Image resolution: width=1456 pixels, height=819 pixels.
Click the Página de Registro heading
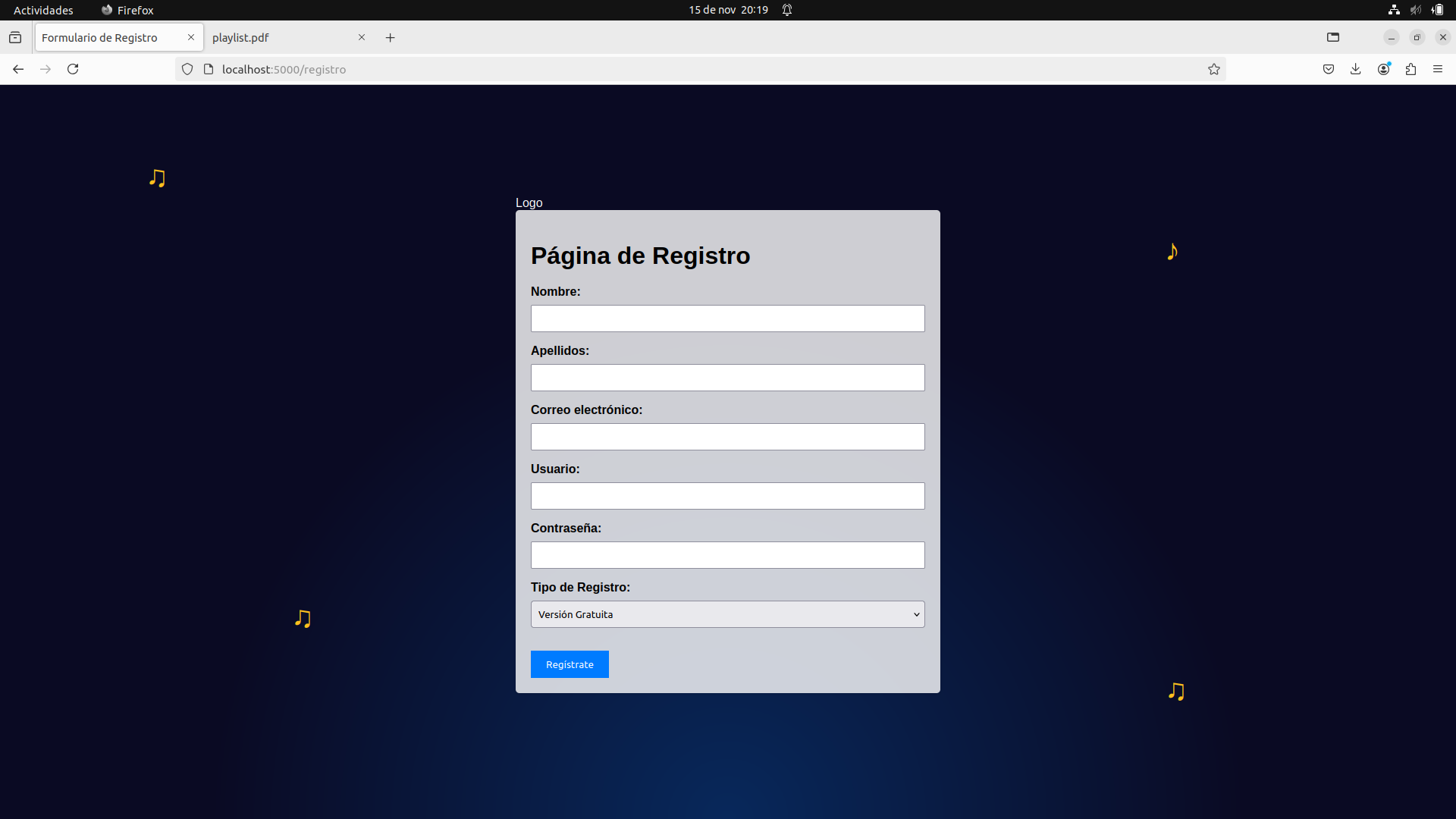[x=641, y=256]
